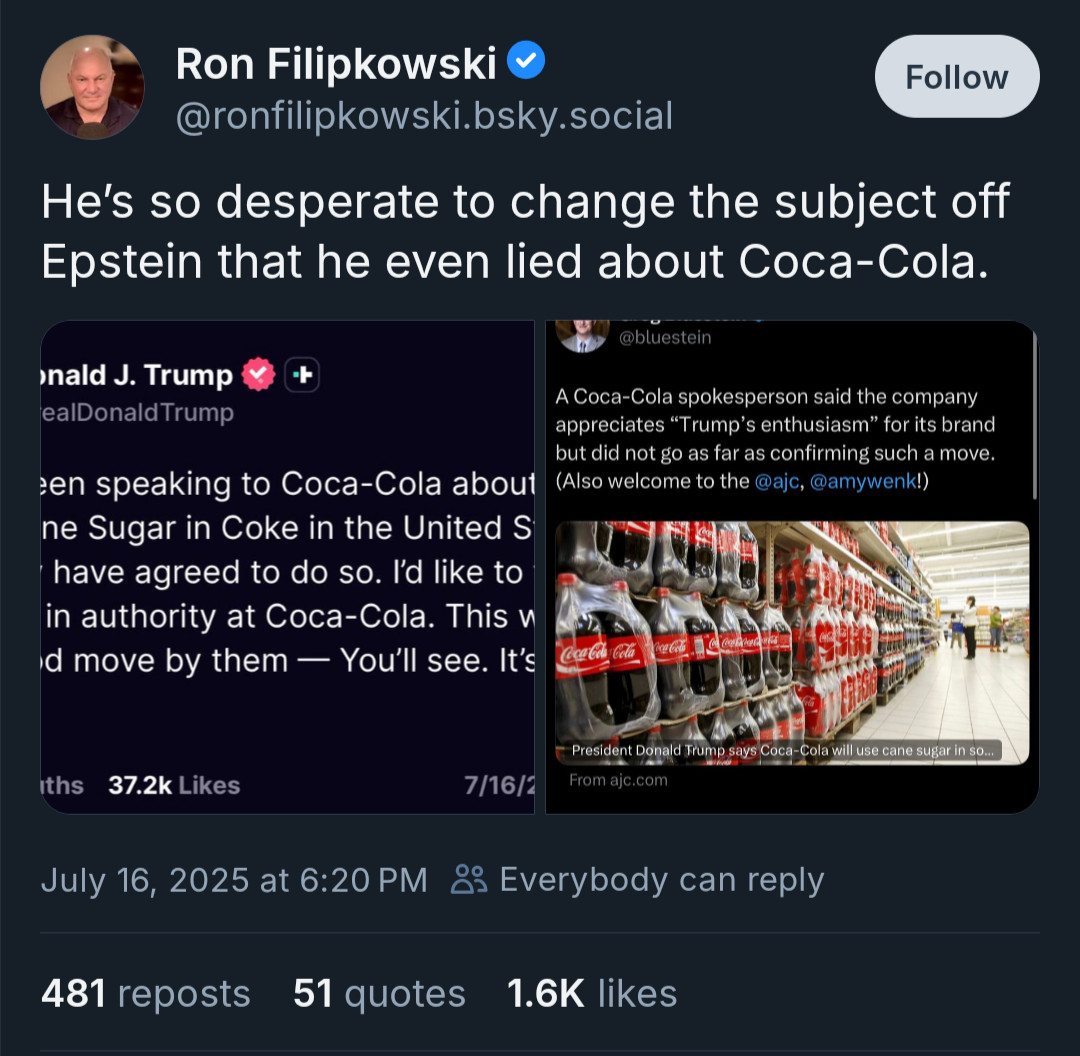Click the Everybody can reply people icon

(469, 880)
